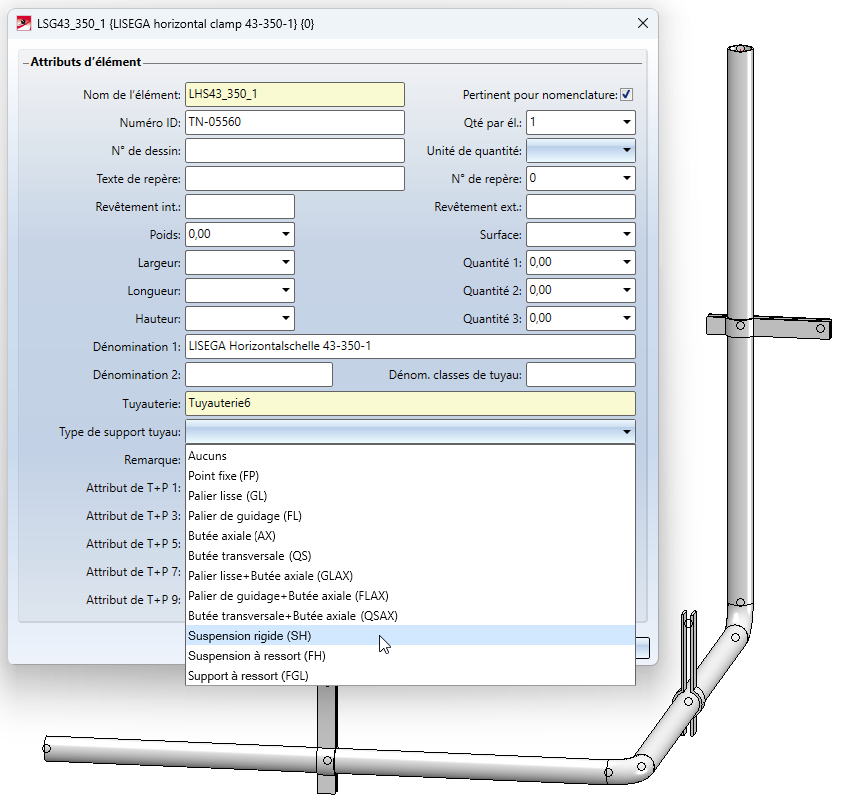
Task: Toggle the Pertinent pour nomenclature checkbox
Action: 626,95
